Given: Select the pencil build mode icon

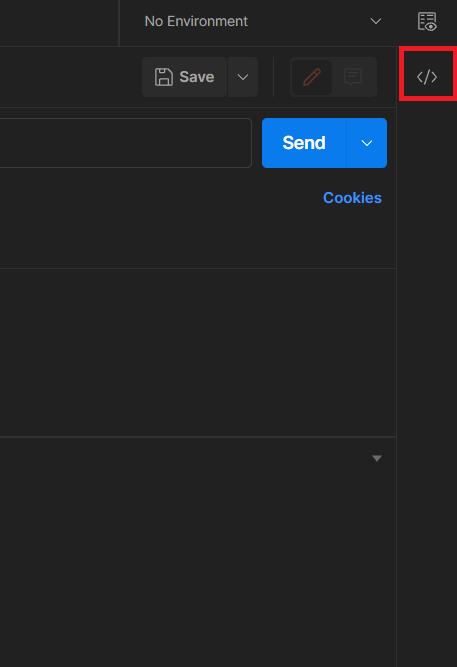Looking at the screenshot, I should (311, 77).
